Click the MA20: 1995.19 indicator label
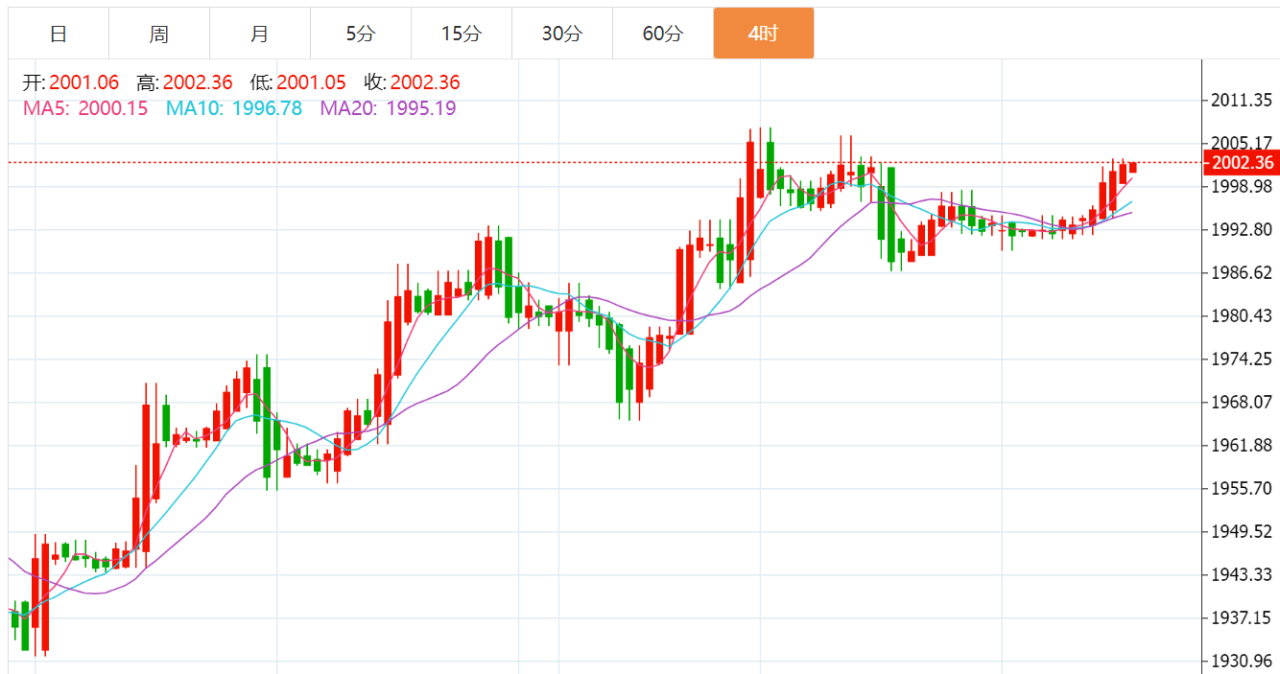The image size is (1280, 674). point(388,108)
